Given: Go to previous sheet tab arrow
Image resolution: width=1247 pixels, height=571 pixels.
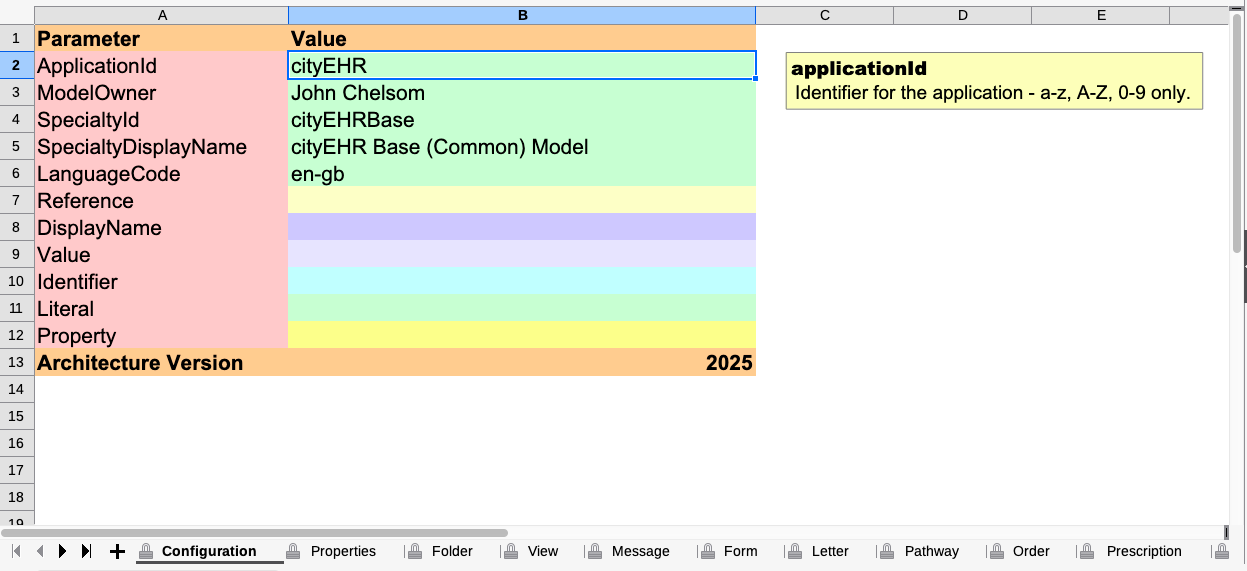Looking at the screenshot, I should point(40,551).
